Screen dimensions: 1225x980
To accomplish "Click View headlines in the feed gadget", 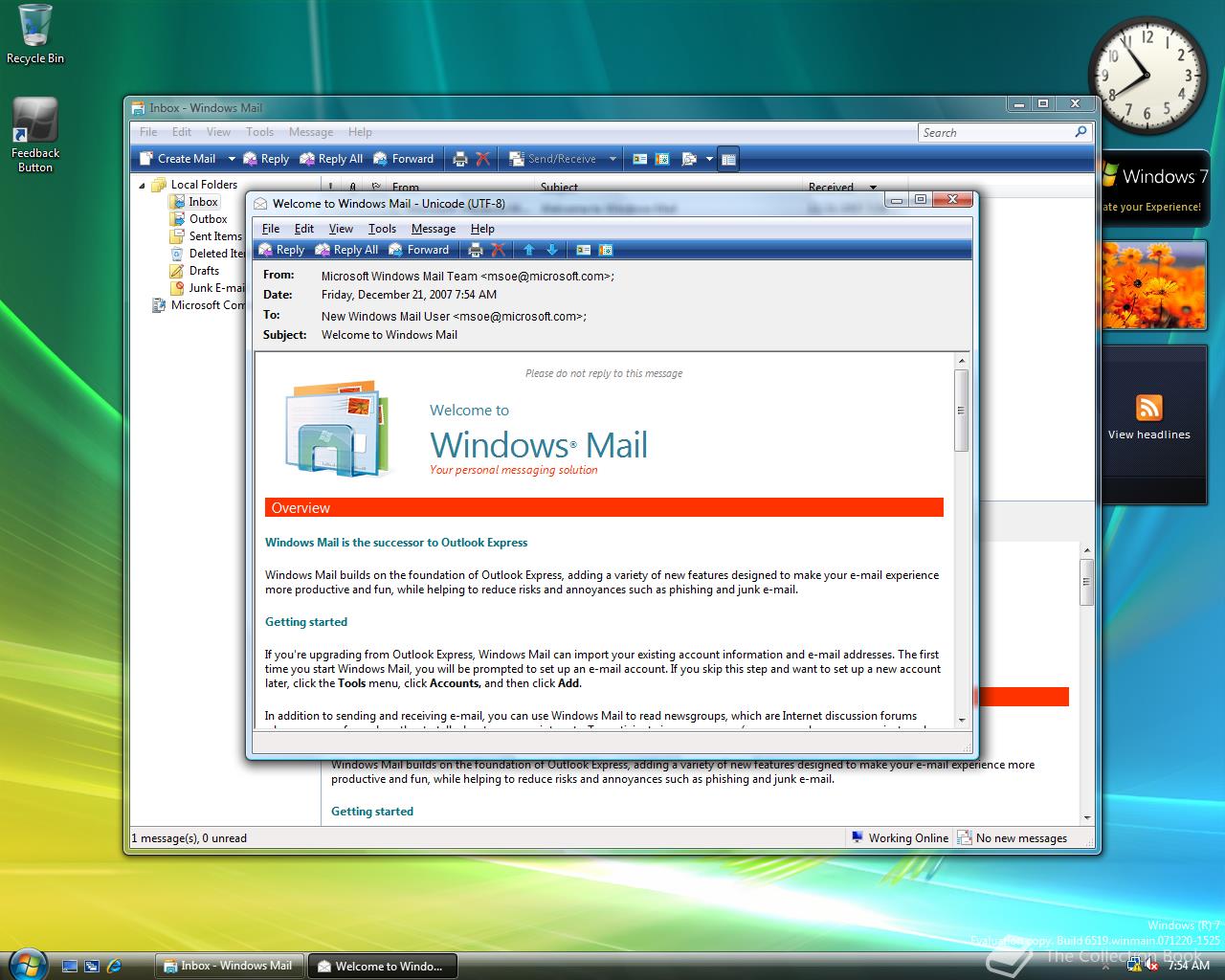I will pyautogui.click(x=1149, y=434).
